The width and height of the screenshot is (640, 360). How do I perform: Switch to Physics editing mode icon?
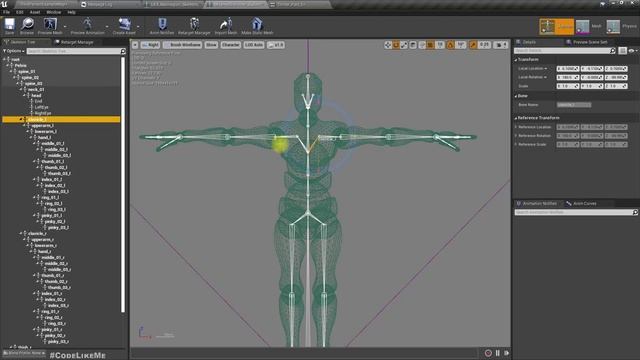(x=613, y=27)
